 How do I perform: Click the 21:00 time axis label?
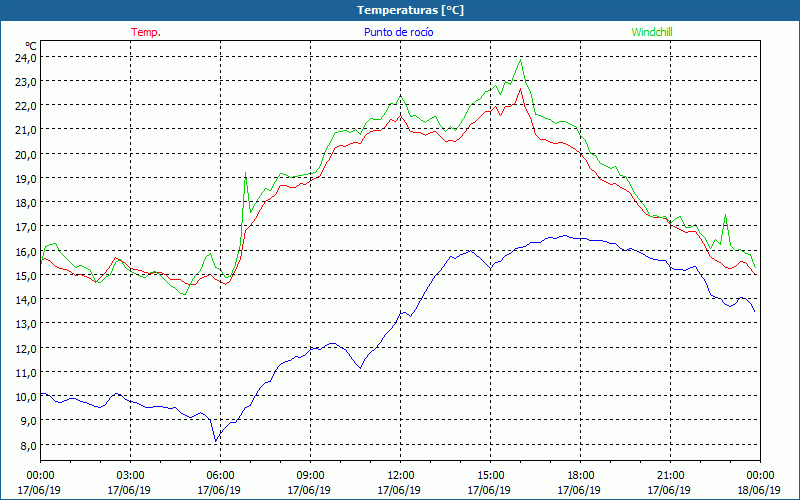(670, 475)
